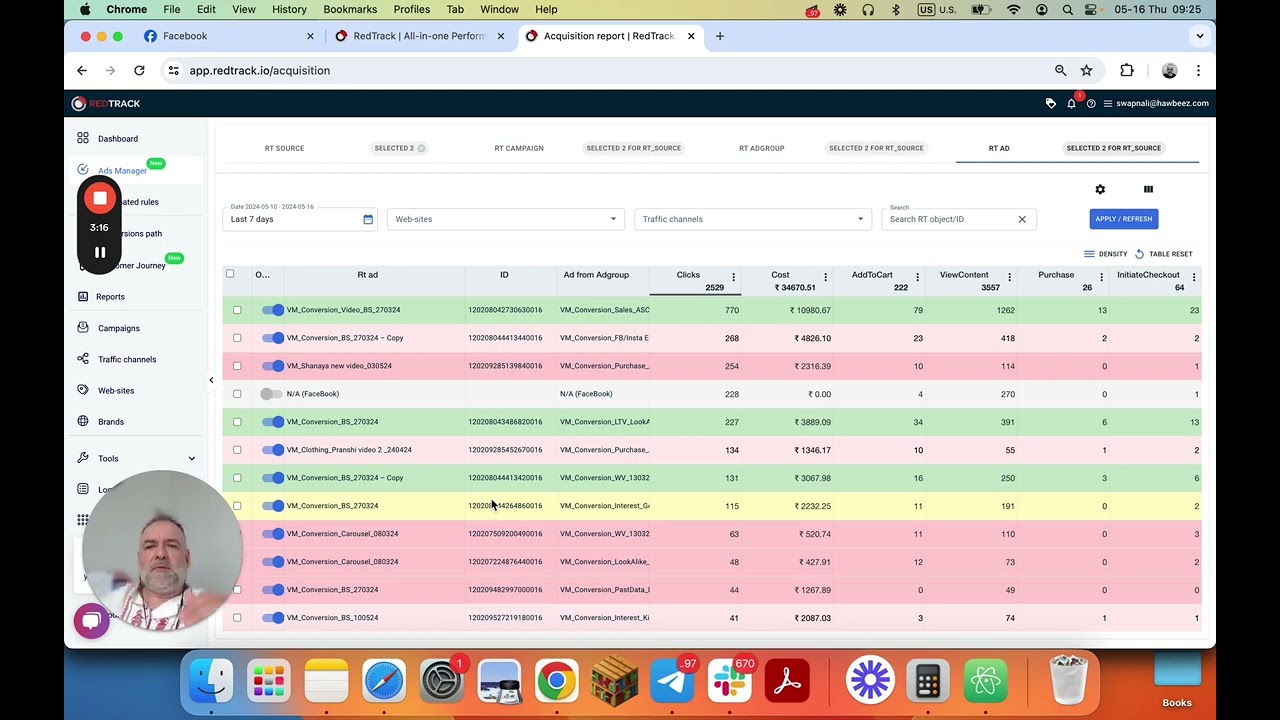1280x720 pixels.
Task: Open the live chat widget
Action: click(91, 621)
